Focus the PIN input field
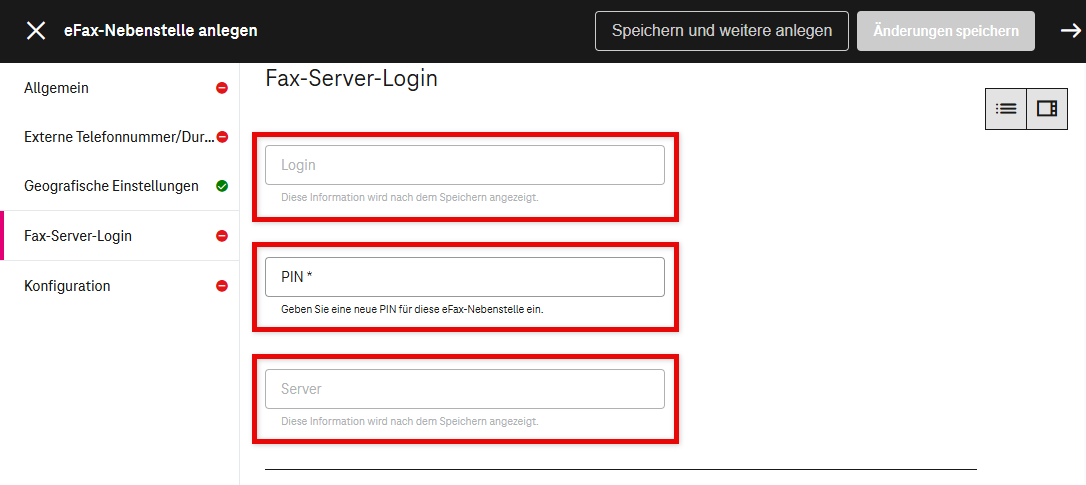The image size is (1086, 485). coord(464,277)
